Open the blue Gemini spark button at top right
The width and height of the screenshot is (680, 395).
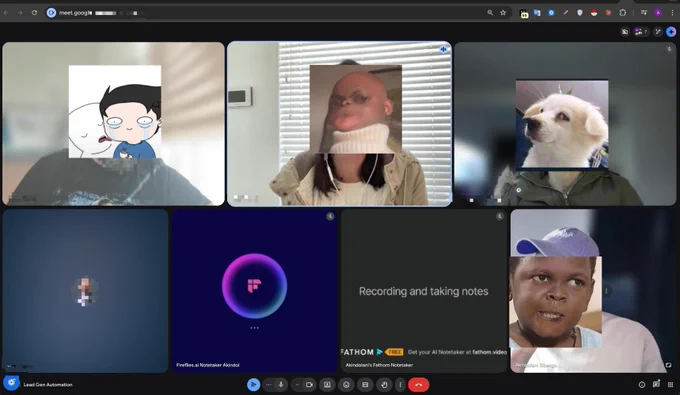coord(671,32)
